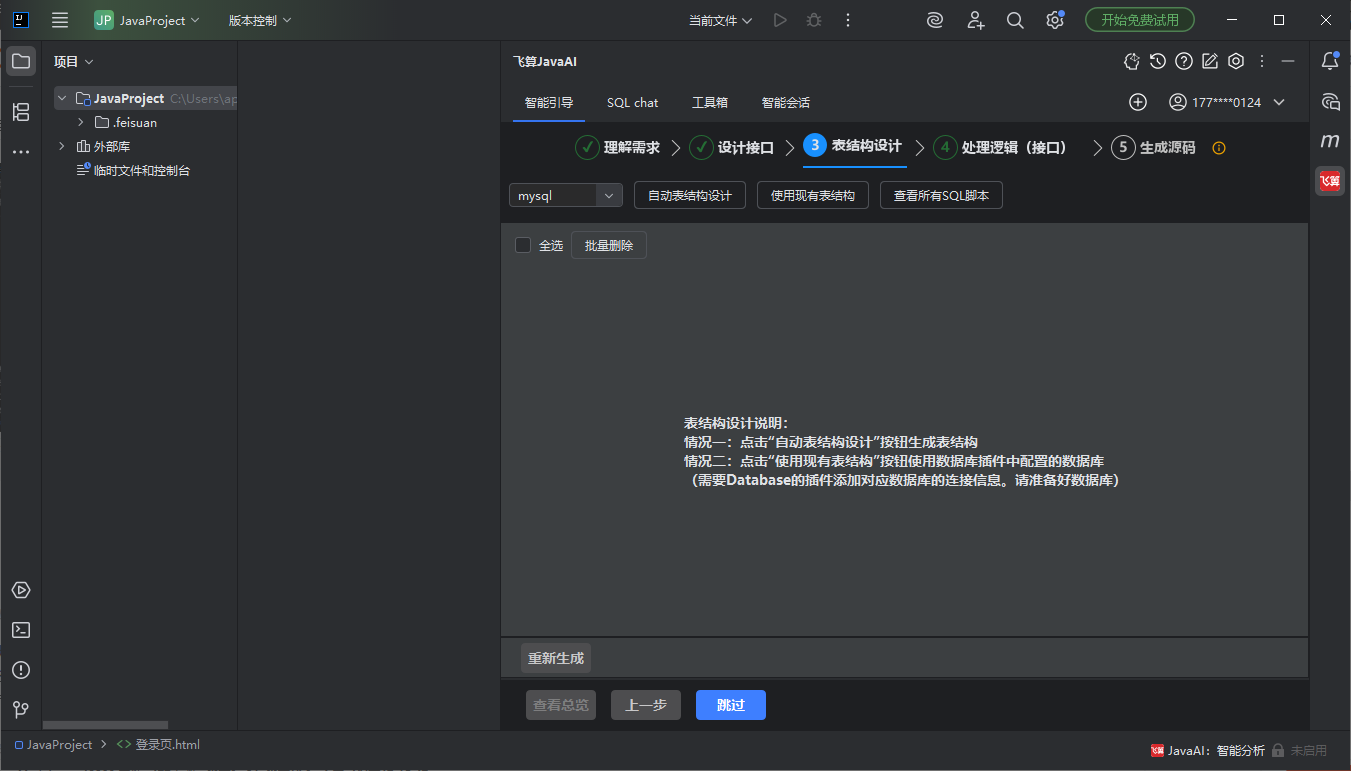Click 自动表结构设计 button
Screen dimensions: 1351x771
point(690,196)
